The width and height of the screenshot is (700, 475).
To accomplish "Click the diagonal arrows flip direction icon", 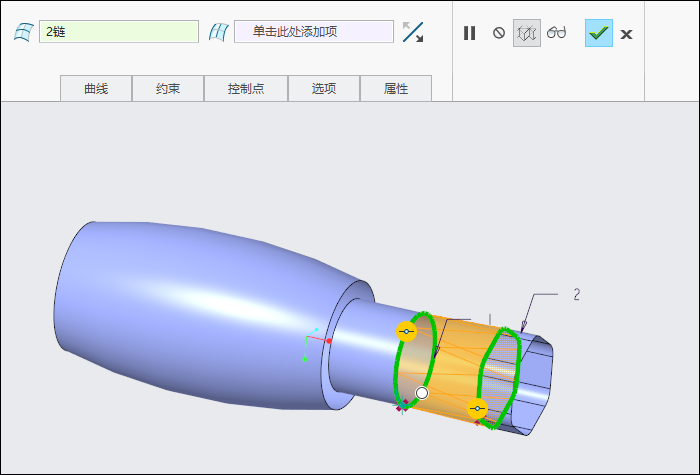I will [x=413, y=32].
